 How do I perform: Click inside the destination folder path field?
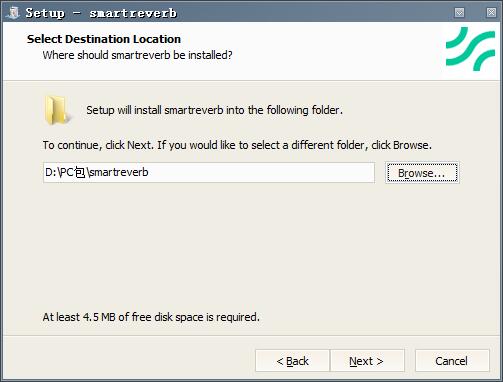coord(209,173)
